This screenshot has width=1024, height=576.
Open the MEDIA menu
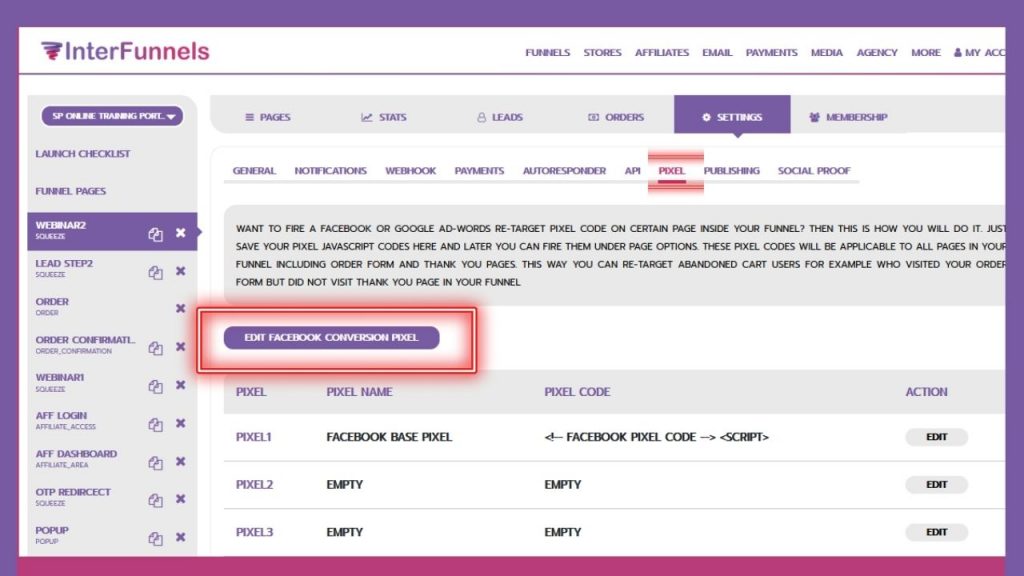pos(827,52)
